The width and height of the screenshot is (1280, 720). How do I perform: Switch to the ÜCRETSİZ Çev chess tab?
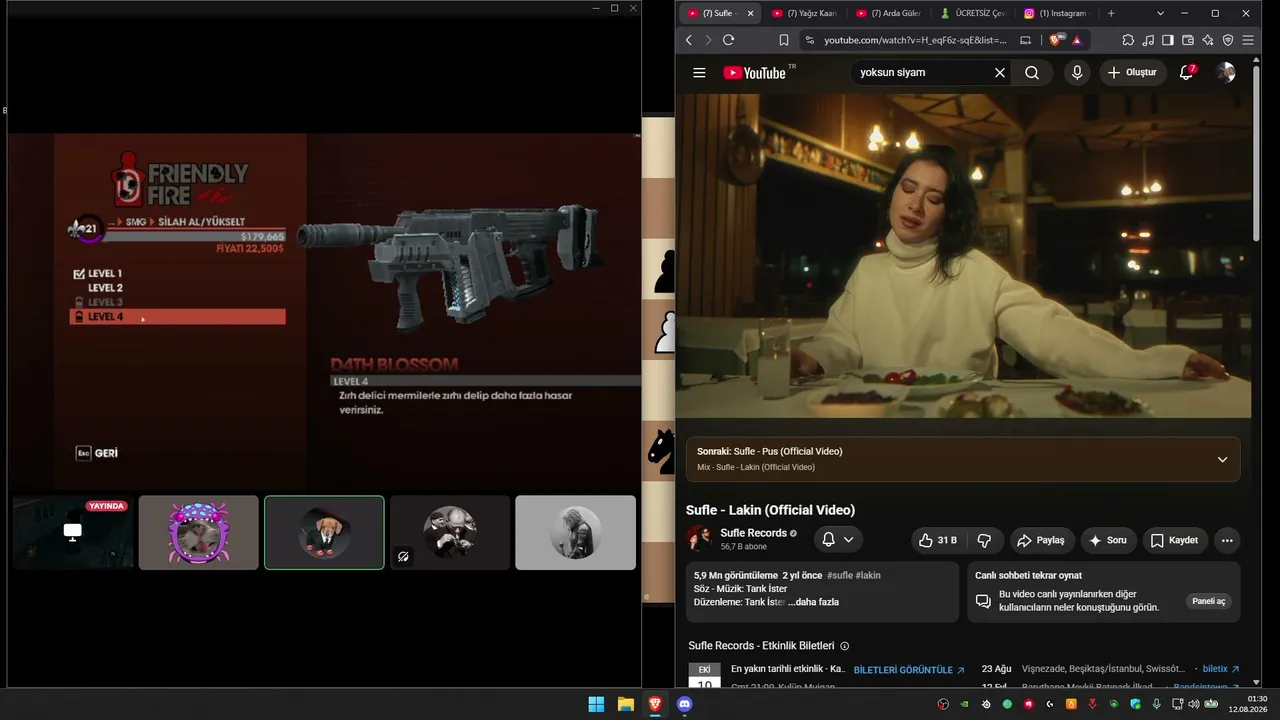[972, 13]
